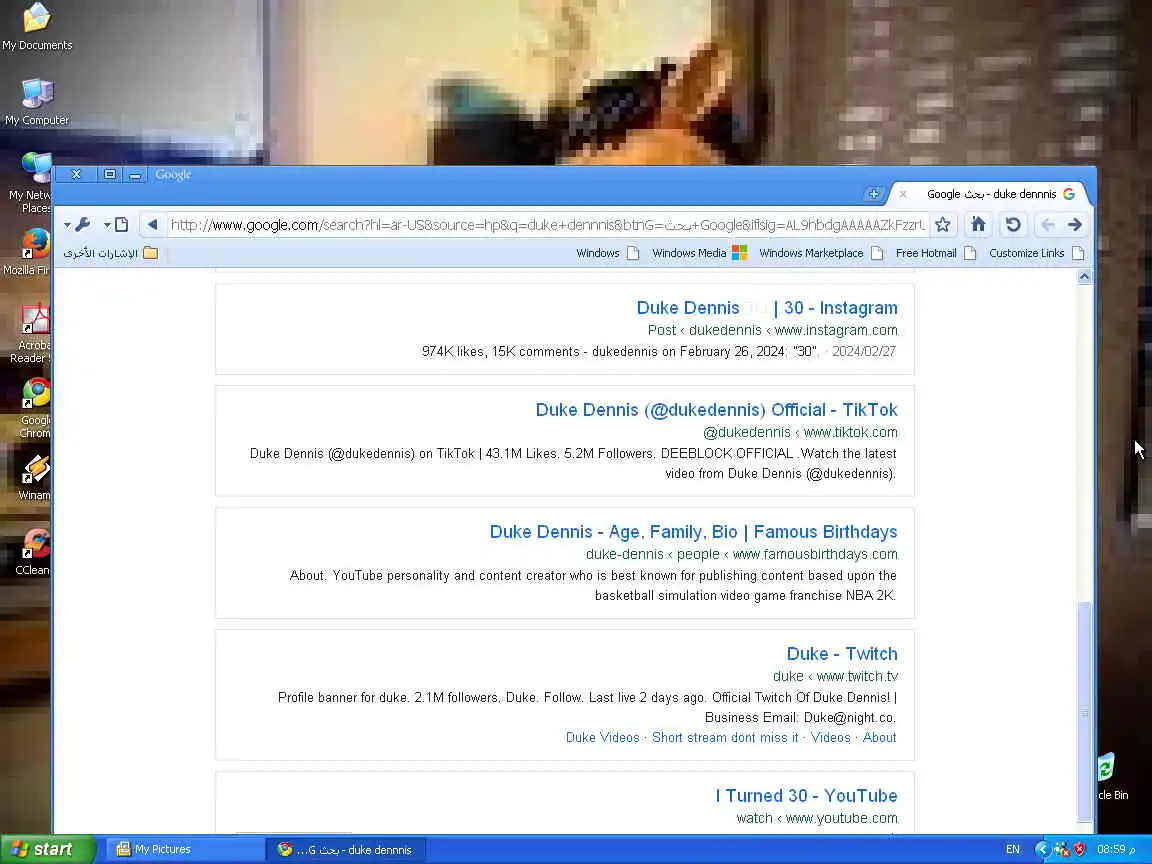The height and width of the screenshot is (864, 1152).
Task: Select the Chrome duke dennnis taskbar button
Action: coord(345,849)
